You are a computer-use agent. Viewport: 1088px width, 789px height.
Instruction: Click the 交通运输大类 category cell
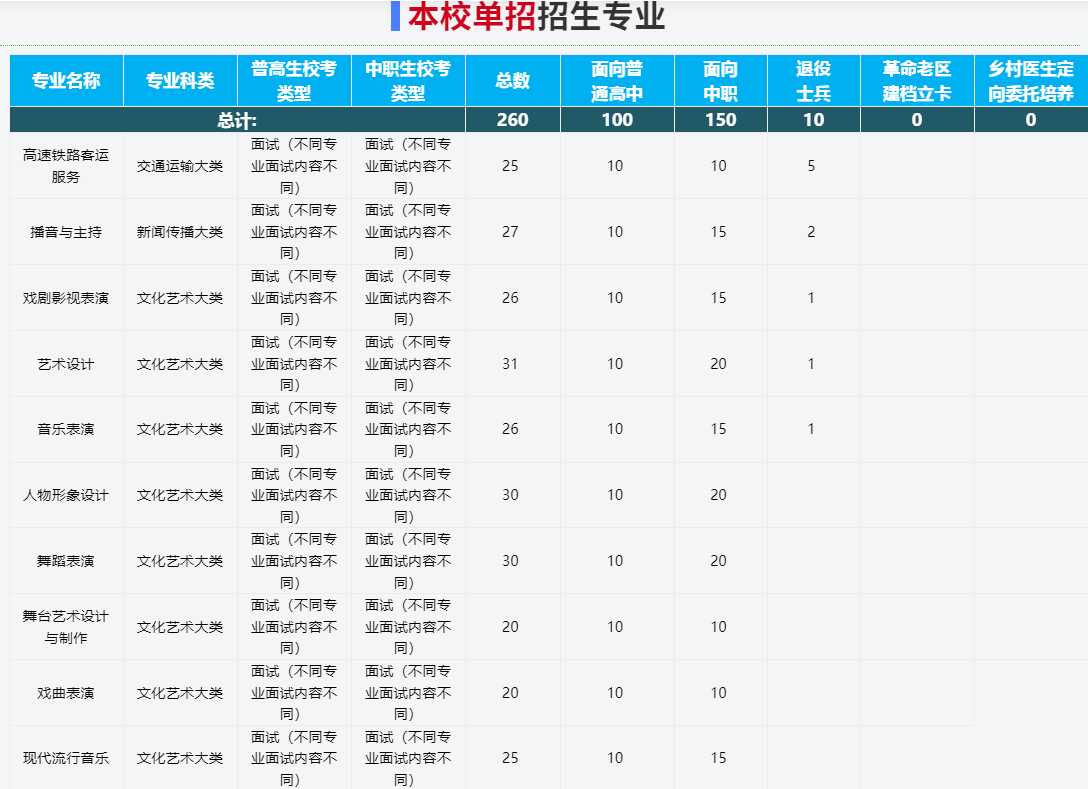[x=180, y=166]
